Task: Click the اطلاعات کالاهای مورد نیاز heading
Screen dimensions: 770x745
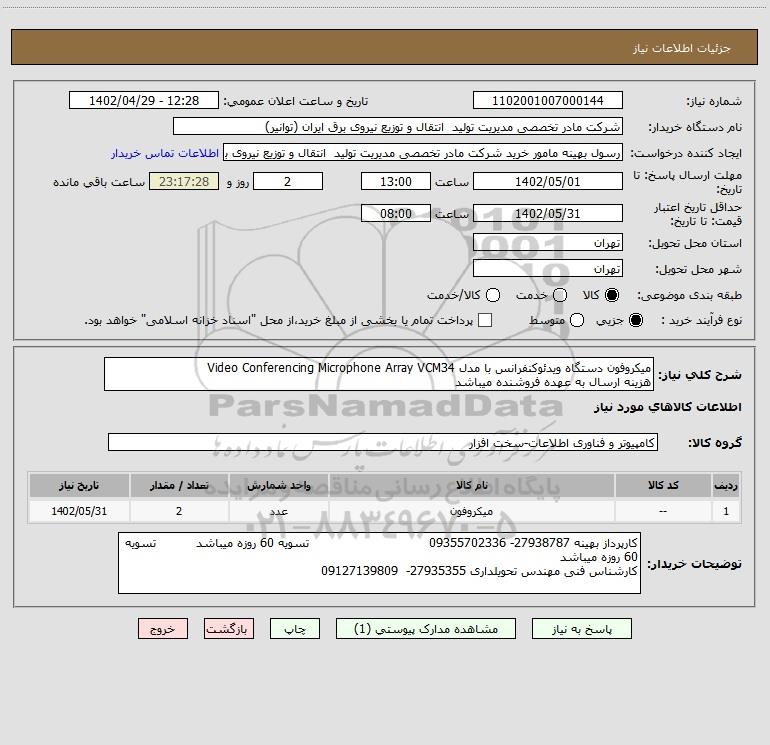Action: click(668, 407)
